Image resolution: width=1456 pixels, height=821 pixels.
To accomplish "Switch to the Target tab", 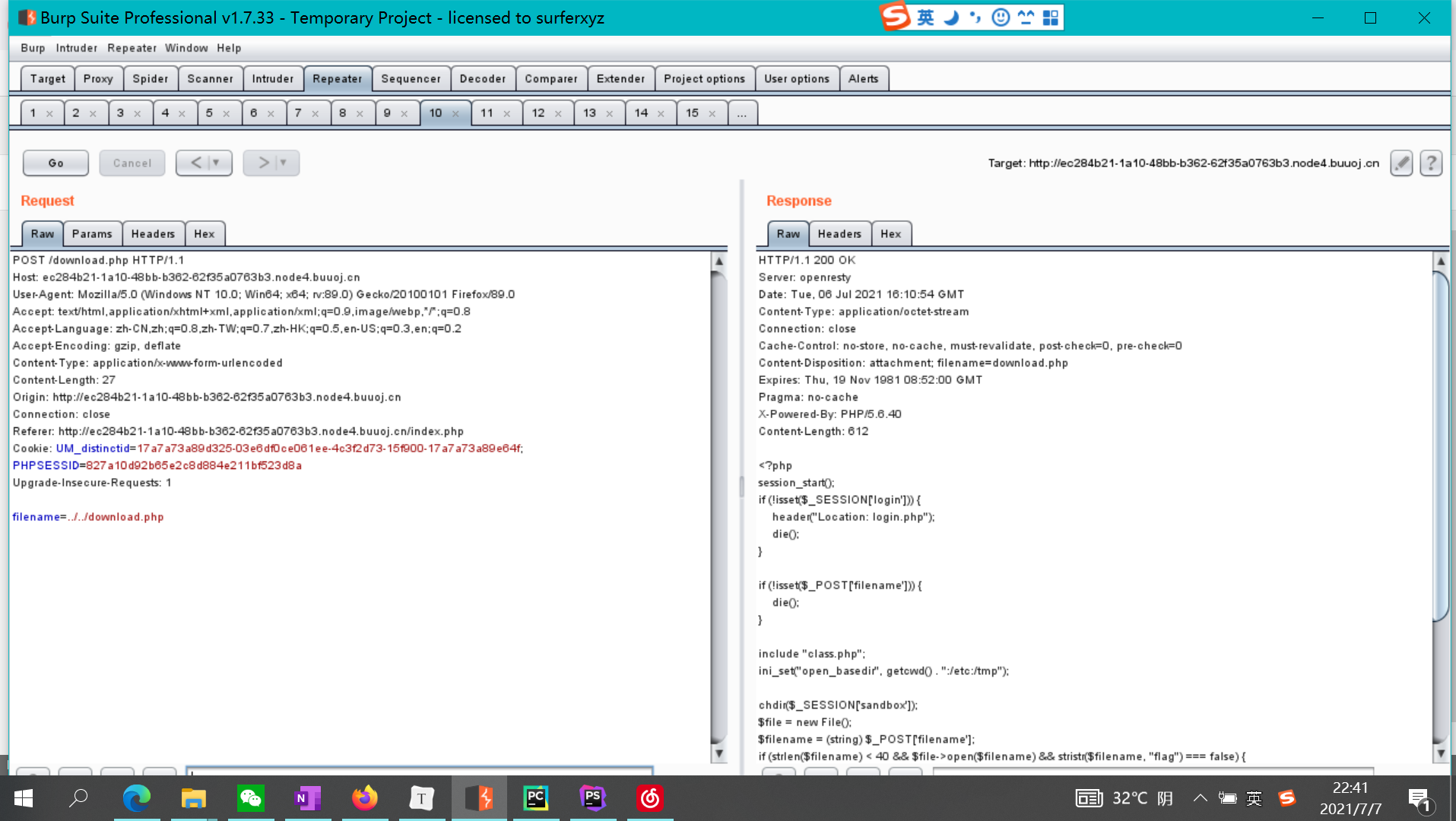I will [48, 78].
